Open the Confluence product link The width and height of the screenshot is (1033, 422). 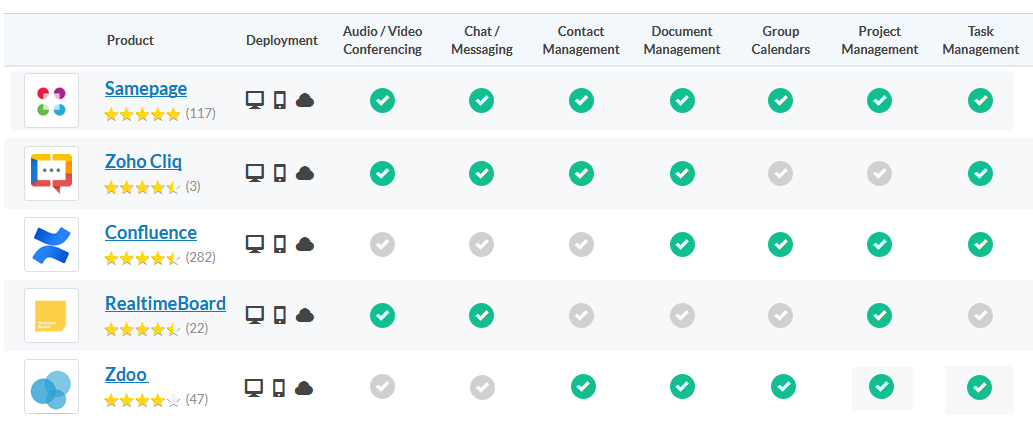[151, 232]
